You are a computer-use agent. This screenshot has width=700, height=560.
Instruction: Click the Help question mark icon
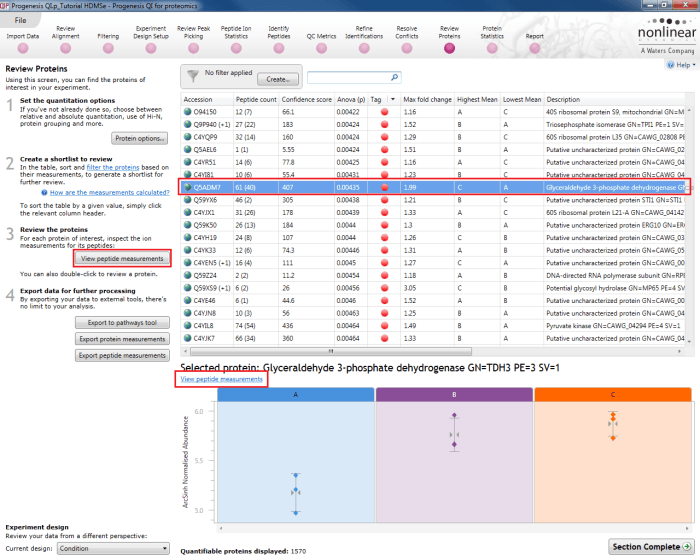click(671, 65)
